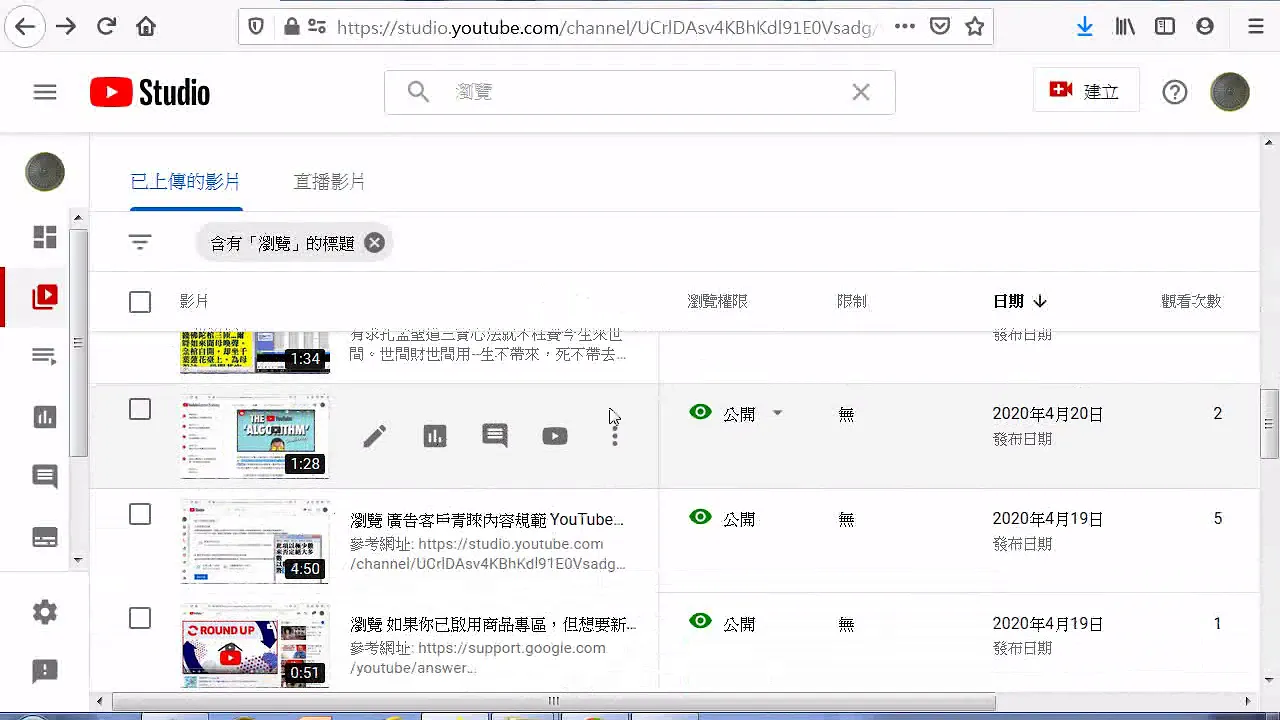Show tracking protection shield info

(x=256, y=27)
